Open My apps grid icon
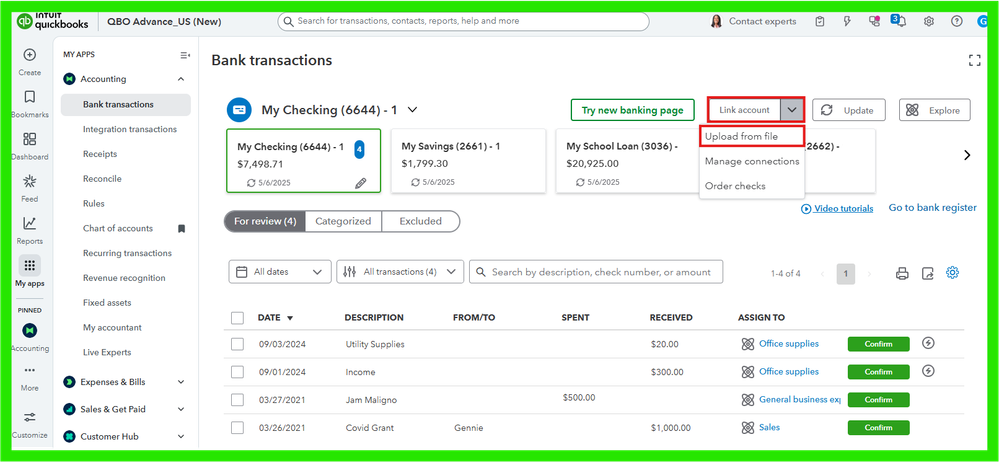 29,266
